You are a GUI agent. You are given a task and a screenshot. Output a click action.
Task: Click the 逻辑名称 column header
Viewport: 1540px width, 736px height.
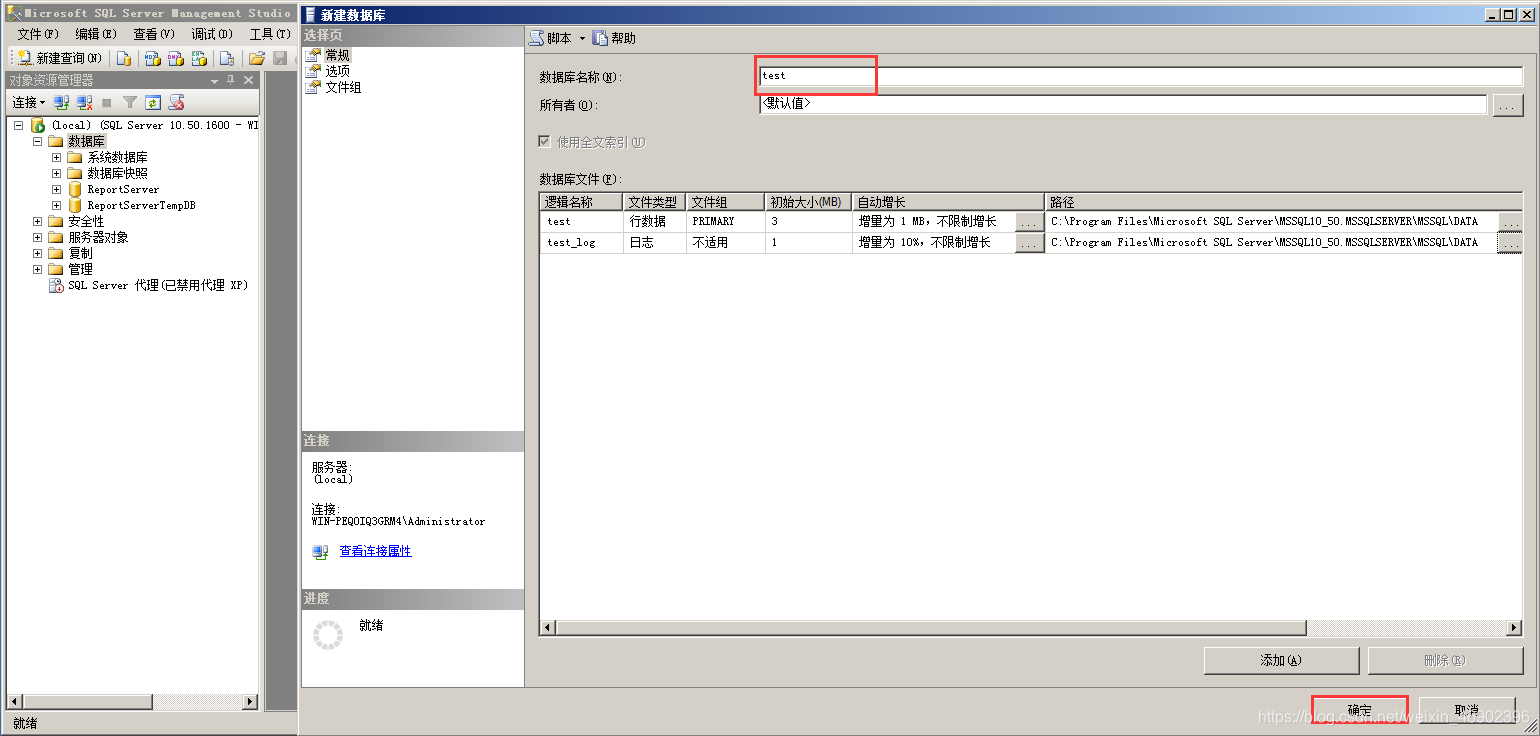(581, 202)
